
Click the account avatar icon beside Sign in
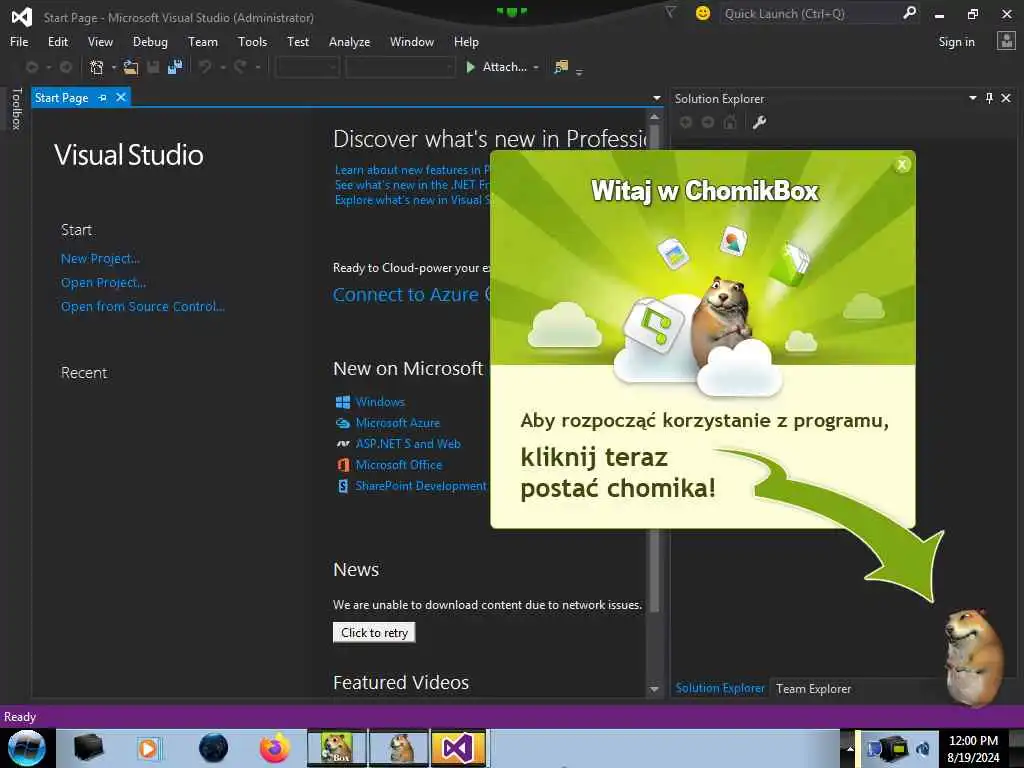point(1006,41)
